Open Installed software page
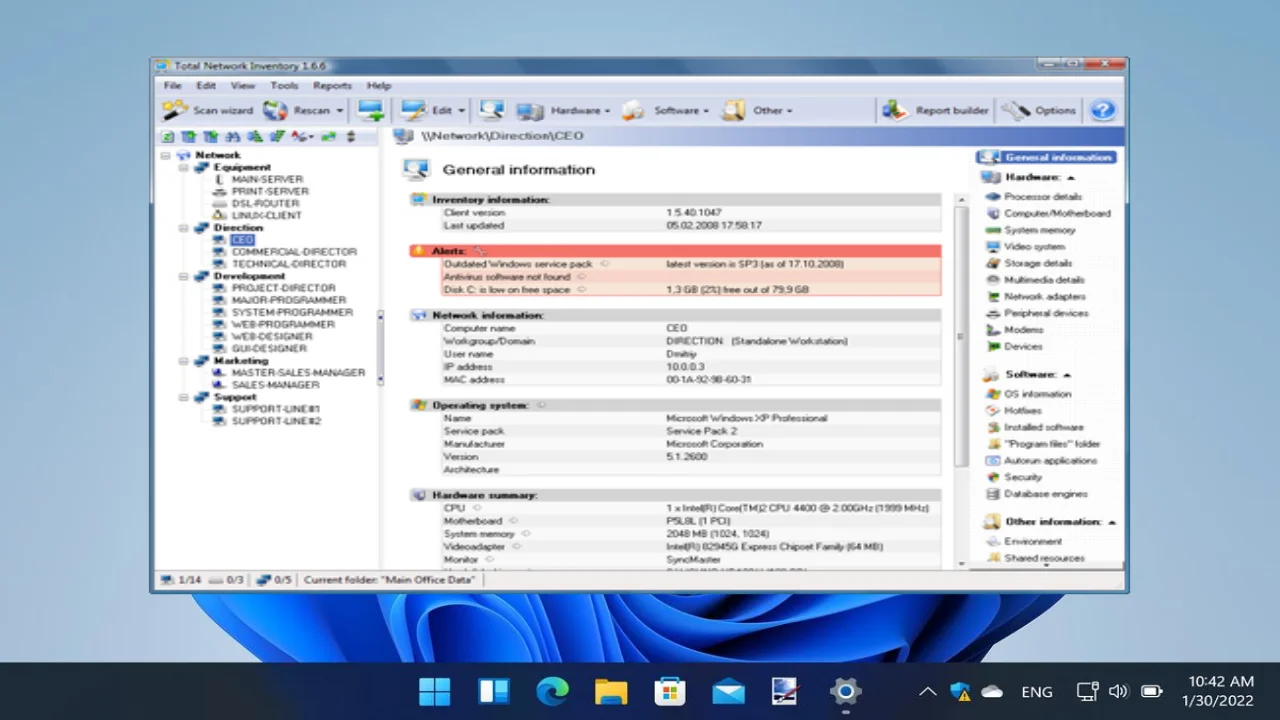Image resolution: width=1280 pixels, height=720 pixels. [x=1044, y=428]
